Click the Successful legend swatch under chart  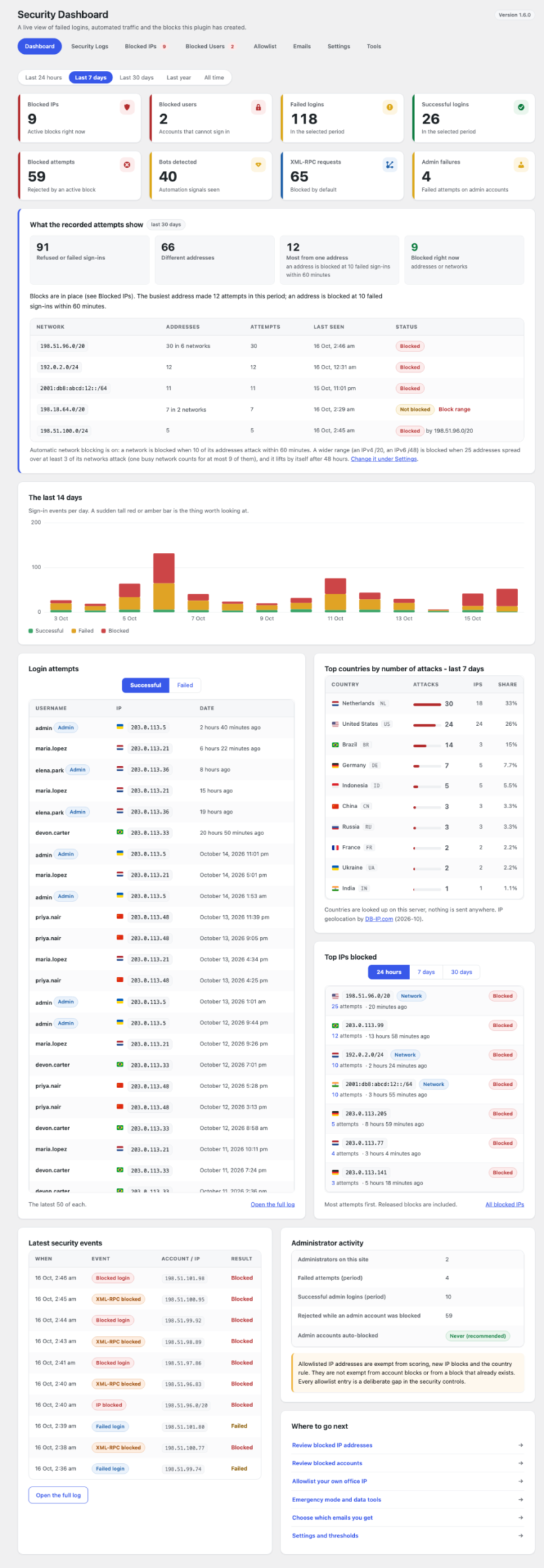tap(30, 630)
